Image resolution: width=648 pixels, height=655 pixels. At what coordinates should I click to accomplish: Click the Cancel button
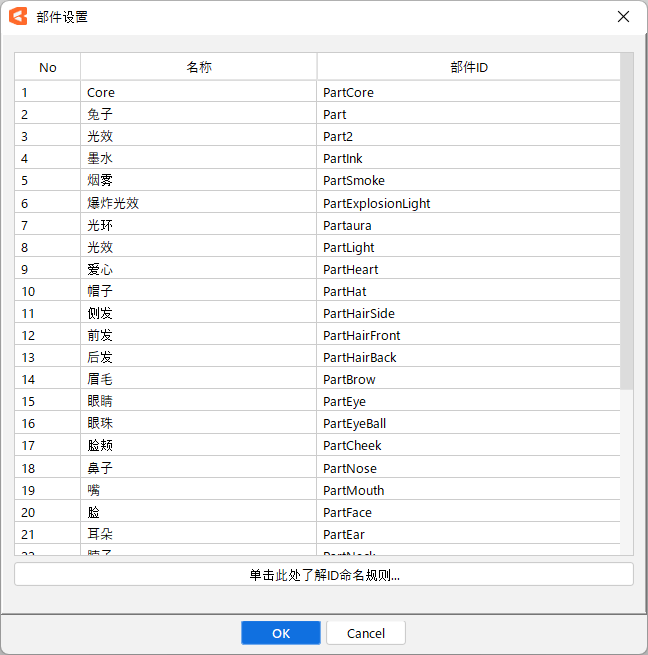click(365, 633)
